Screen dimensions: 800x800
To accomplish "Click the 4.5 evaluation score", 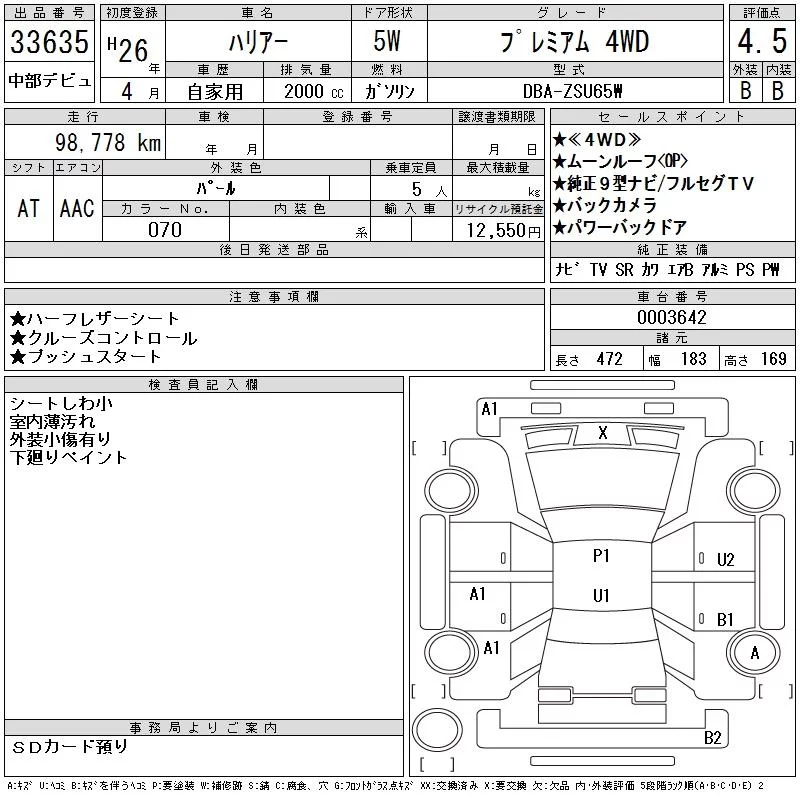I will tap(762, 41).
